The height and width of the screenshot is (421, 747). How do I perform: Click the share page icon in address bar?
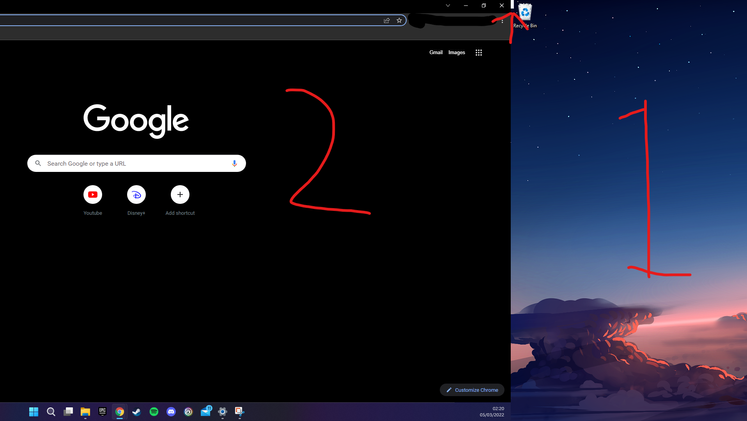point(386,20)
